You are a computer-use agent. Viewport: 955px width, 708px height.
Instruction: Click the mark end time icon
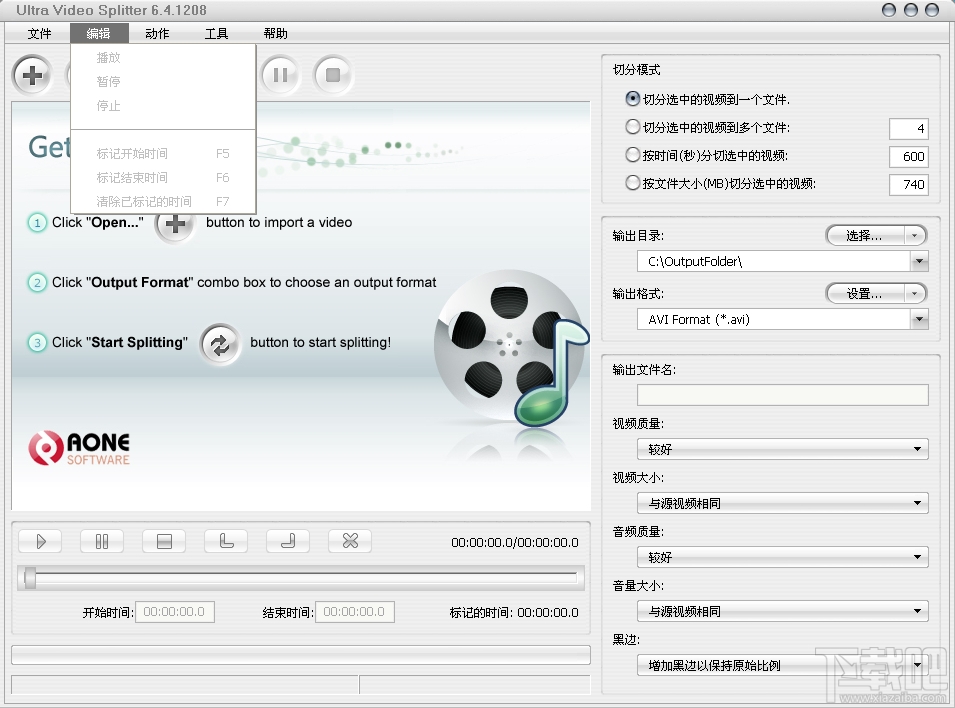tap(287, 540)
